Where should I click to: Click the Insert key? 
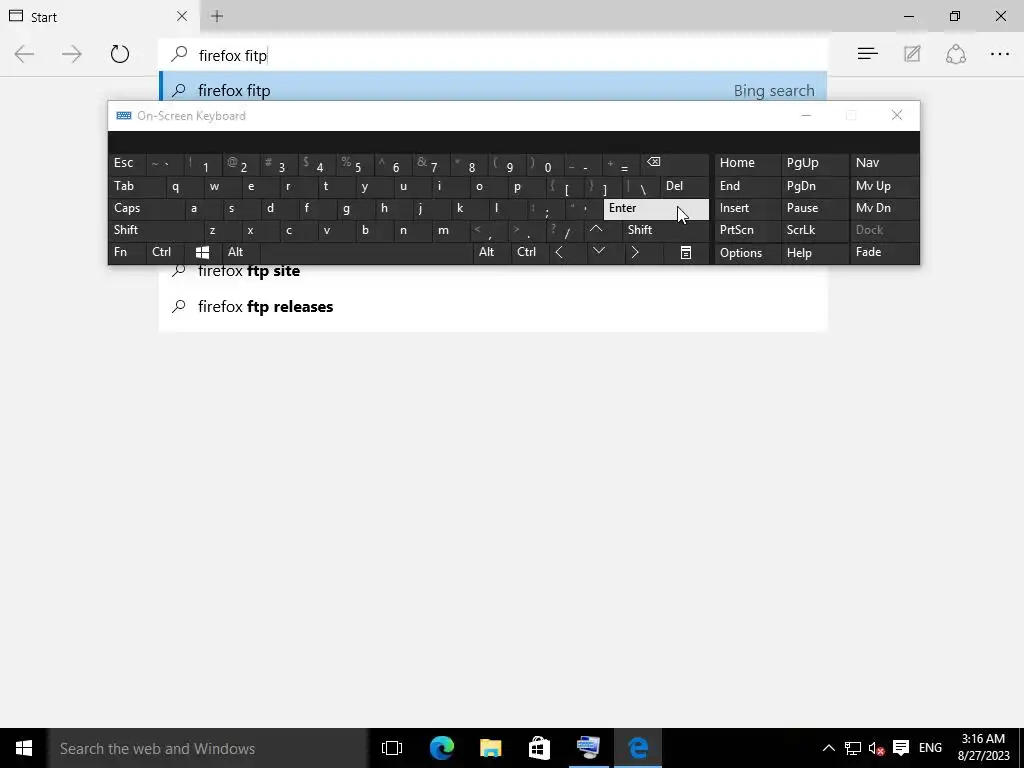tap(747, 208)
